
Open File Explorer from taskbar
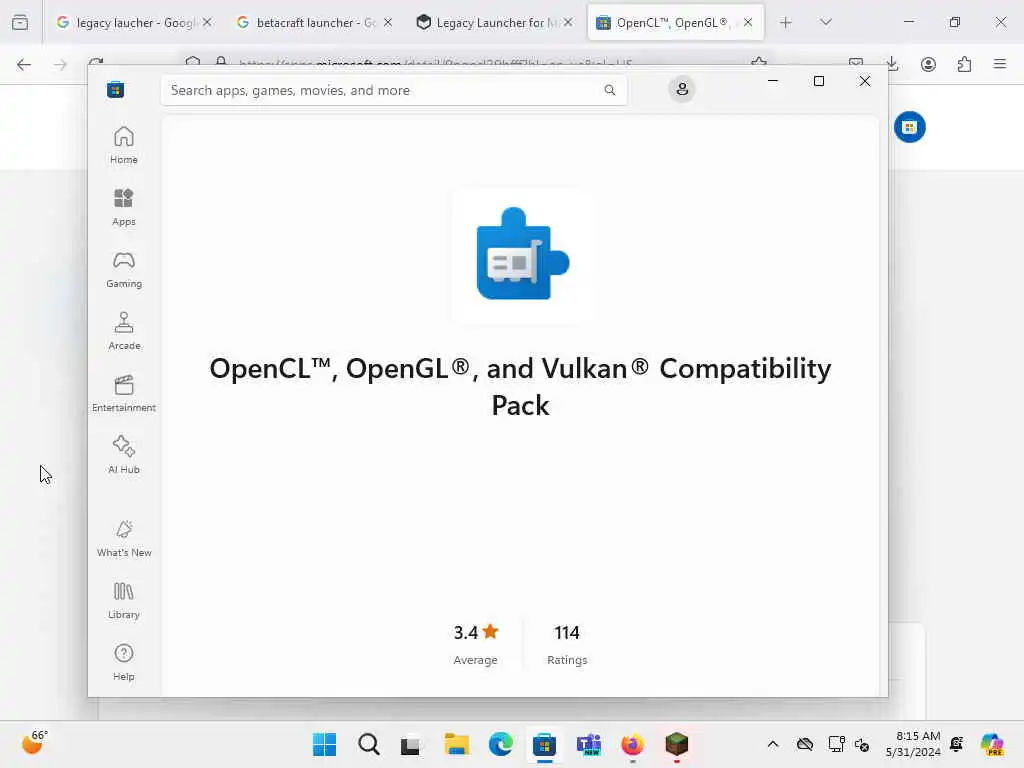pyautogui.click(x=456, y=744)
